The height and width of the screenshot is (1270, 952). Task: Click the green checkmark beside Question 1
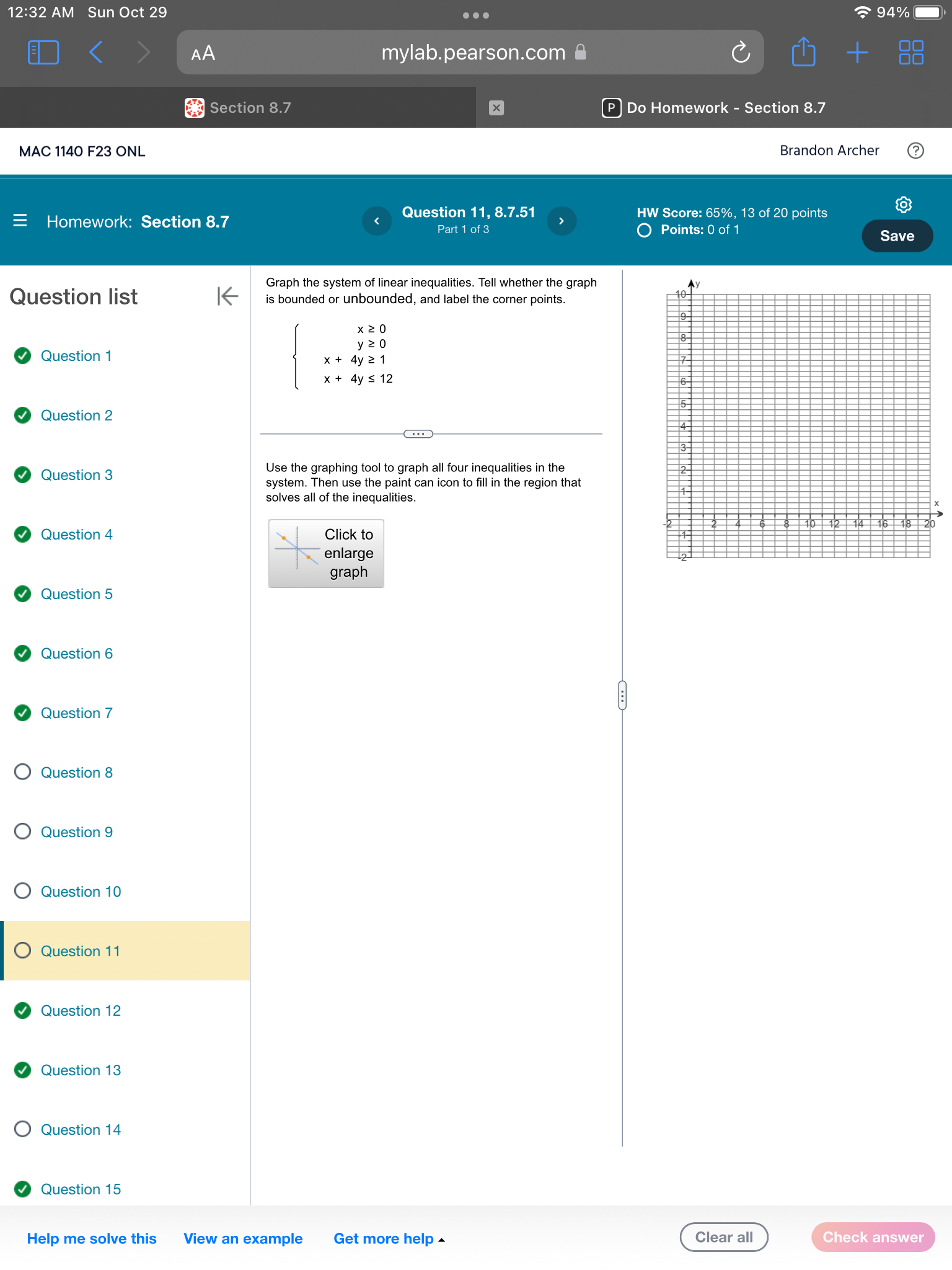(23, 355)
